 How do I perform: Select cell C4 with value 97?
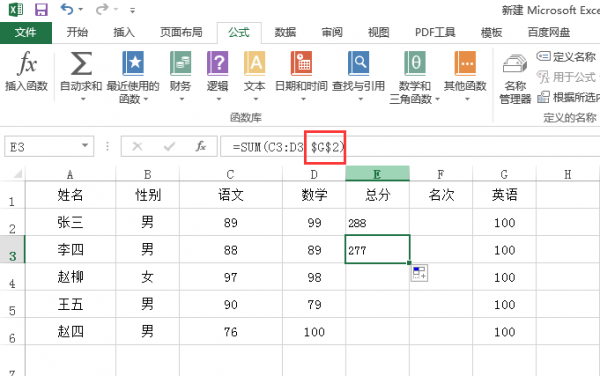pos(231,277)
